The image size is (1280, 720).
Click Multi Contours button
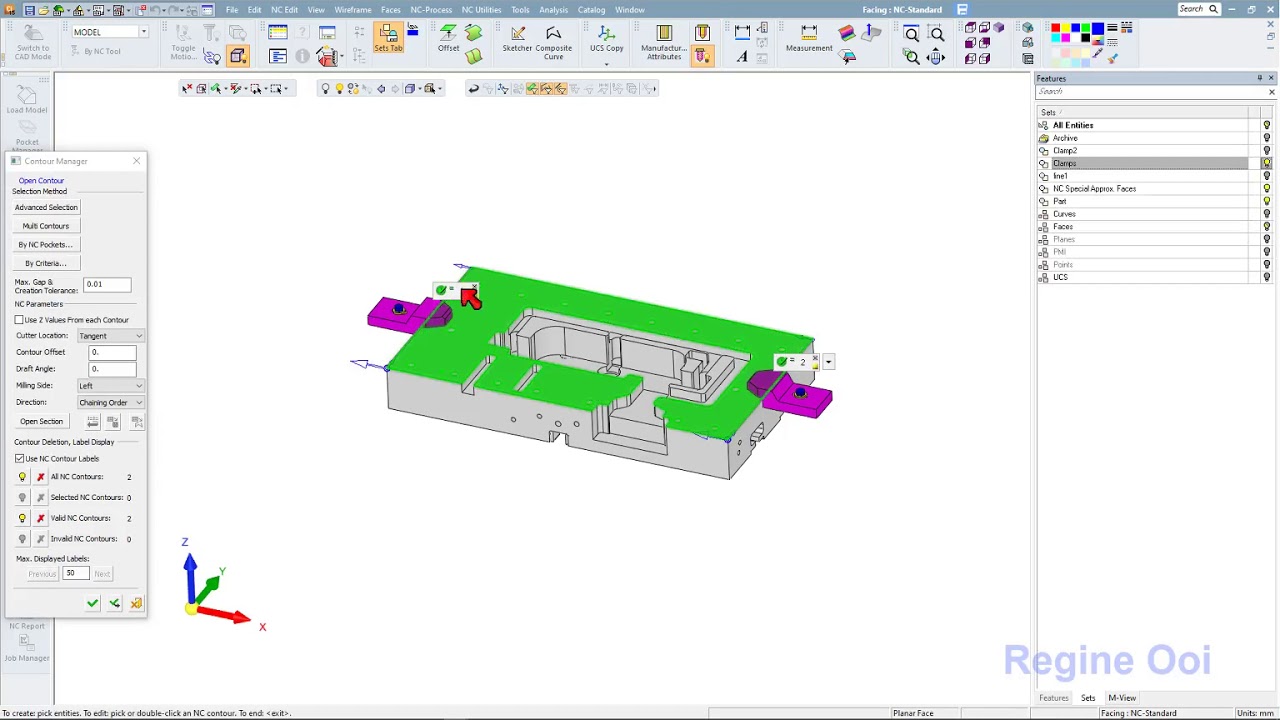(46, 226)
